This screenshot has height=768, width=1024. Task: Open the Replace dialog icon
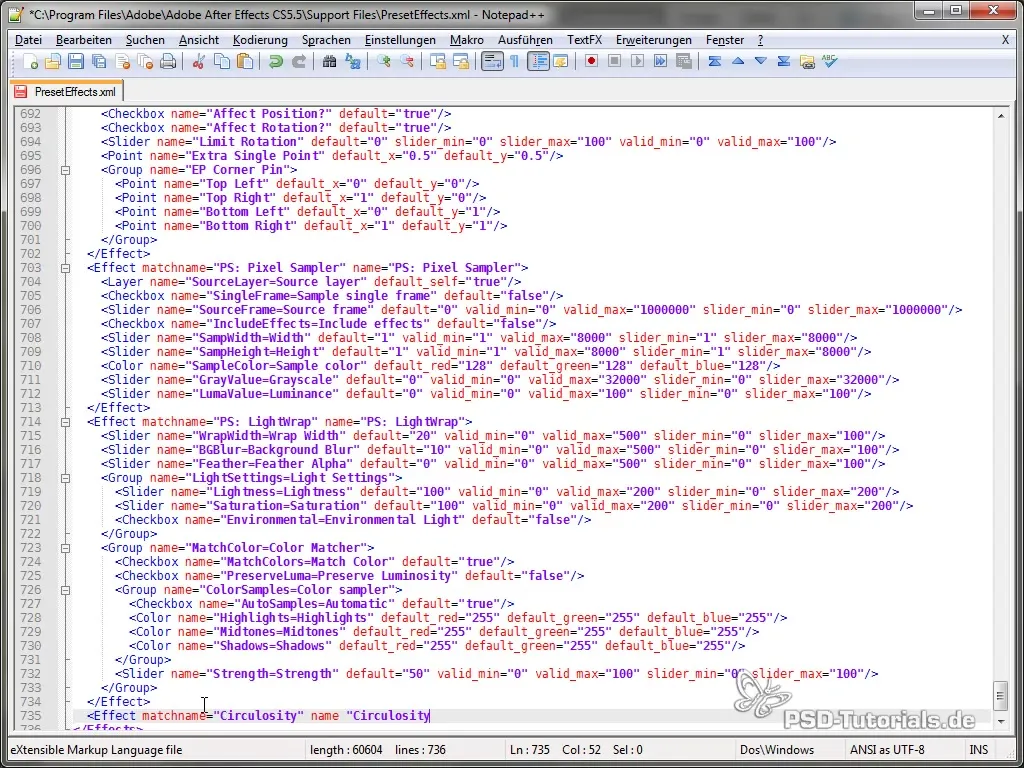pyautogui.click(x=353, y=62)
